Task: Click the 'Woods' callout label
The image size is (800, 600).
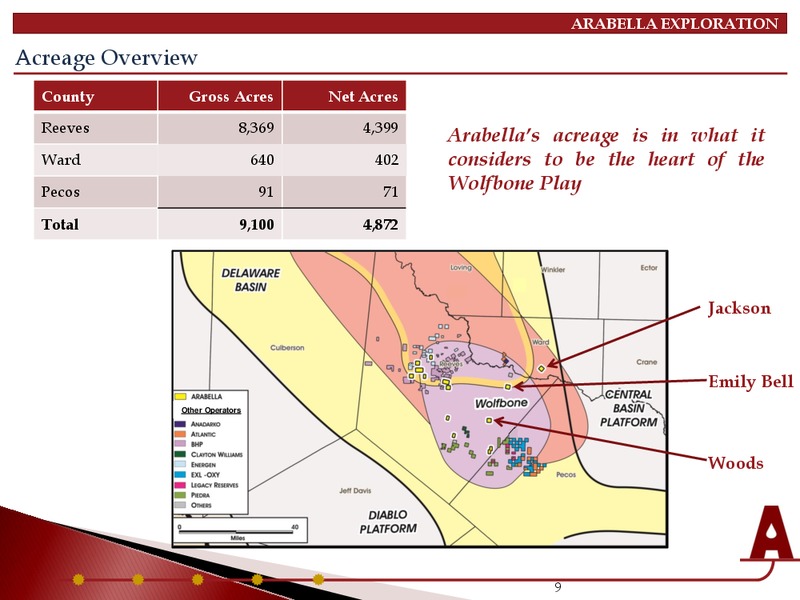Action: point(736,463)
